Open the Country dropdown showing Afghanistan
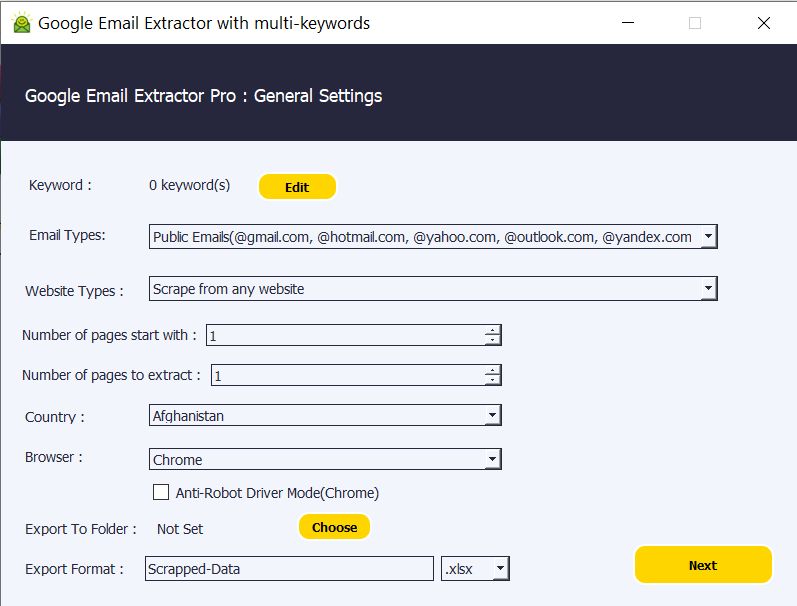 click(325, 415)
